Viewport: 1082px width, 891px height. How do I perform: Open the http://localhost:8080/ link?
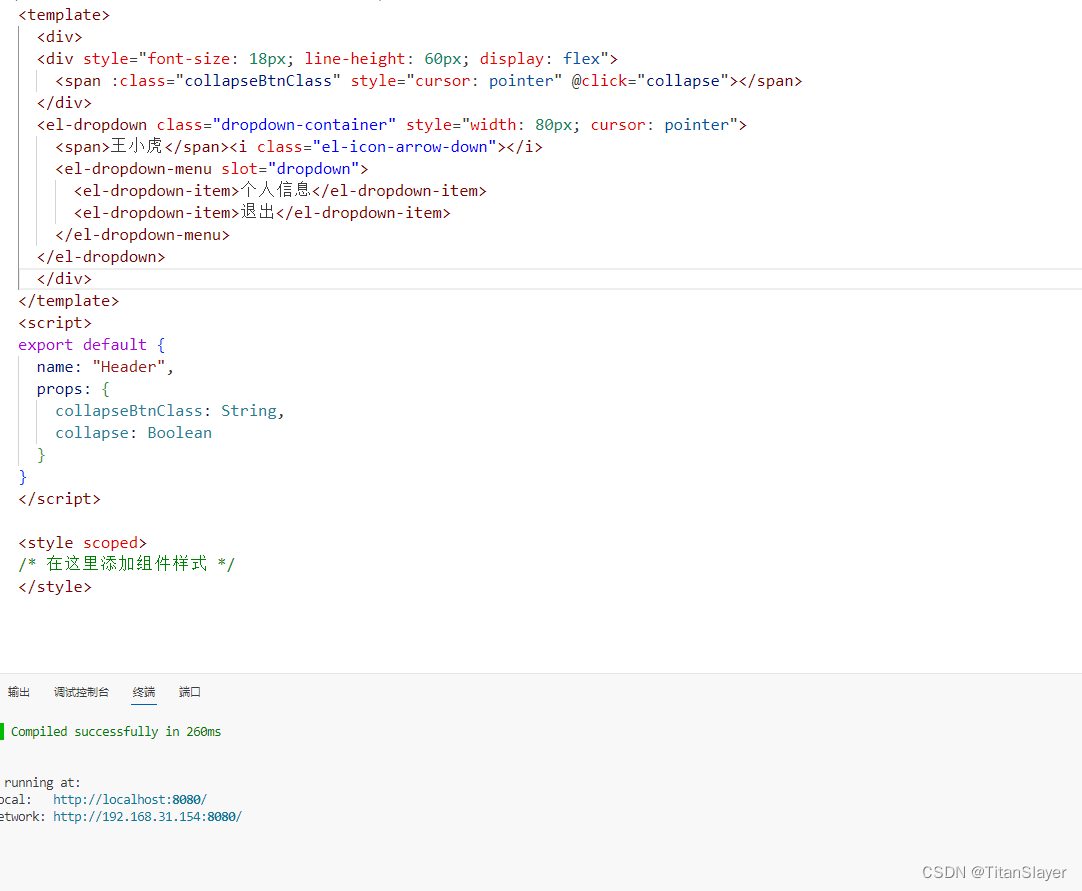[130, 799]
